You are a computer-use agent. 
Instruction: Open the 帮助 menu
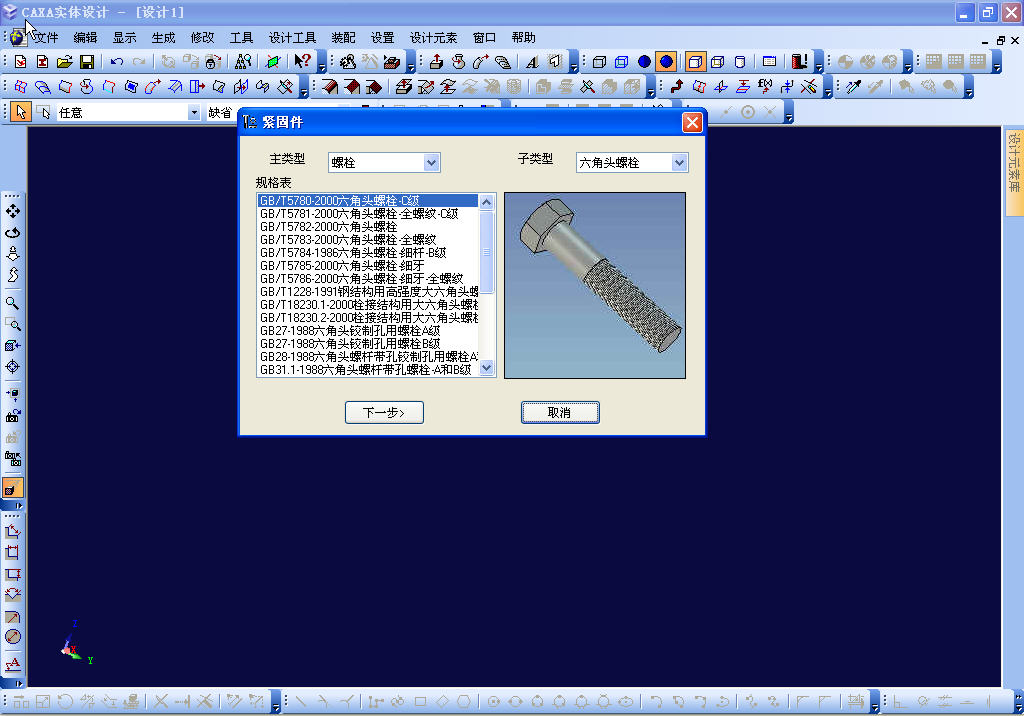524,37
